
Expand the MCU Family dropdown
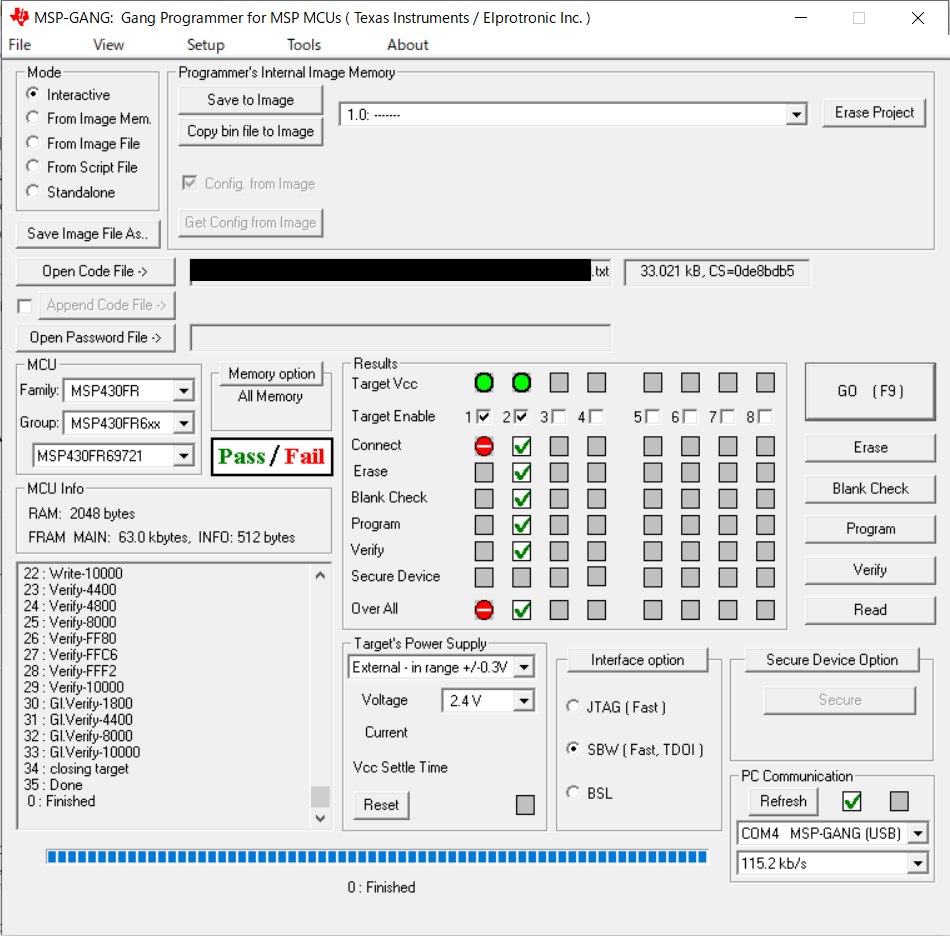[x=184, y=391]
